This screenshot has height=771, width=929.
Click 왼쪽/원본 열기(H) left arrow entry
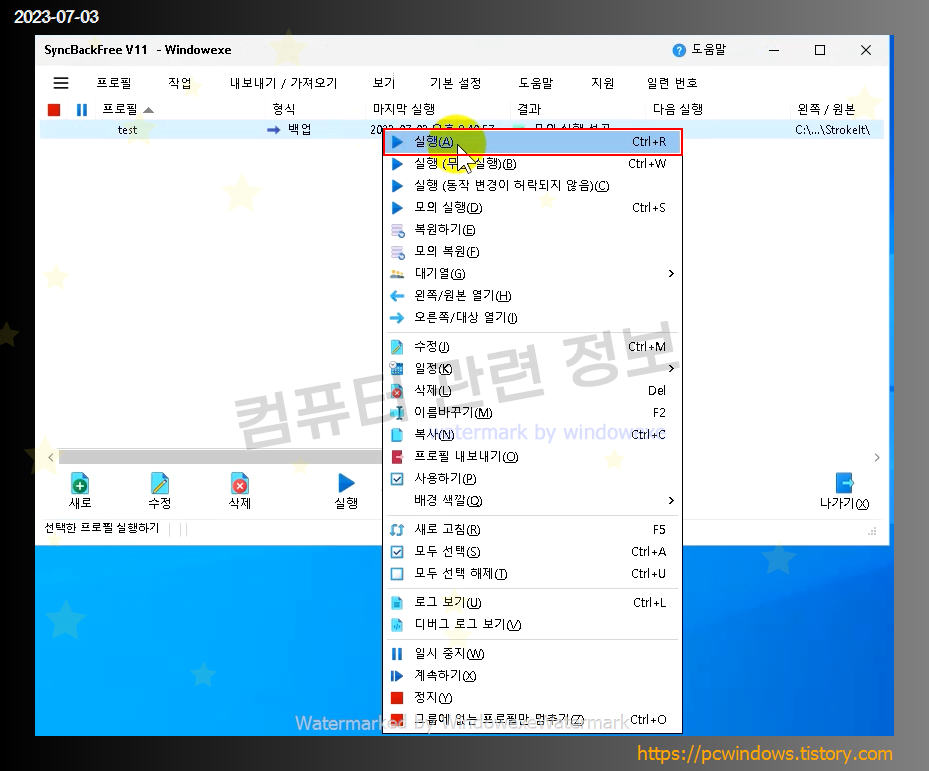(533, 295)
